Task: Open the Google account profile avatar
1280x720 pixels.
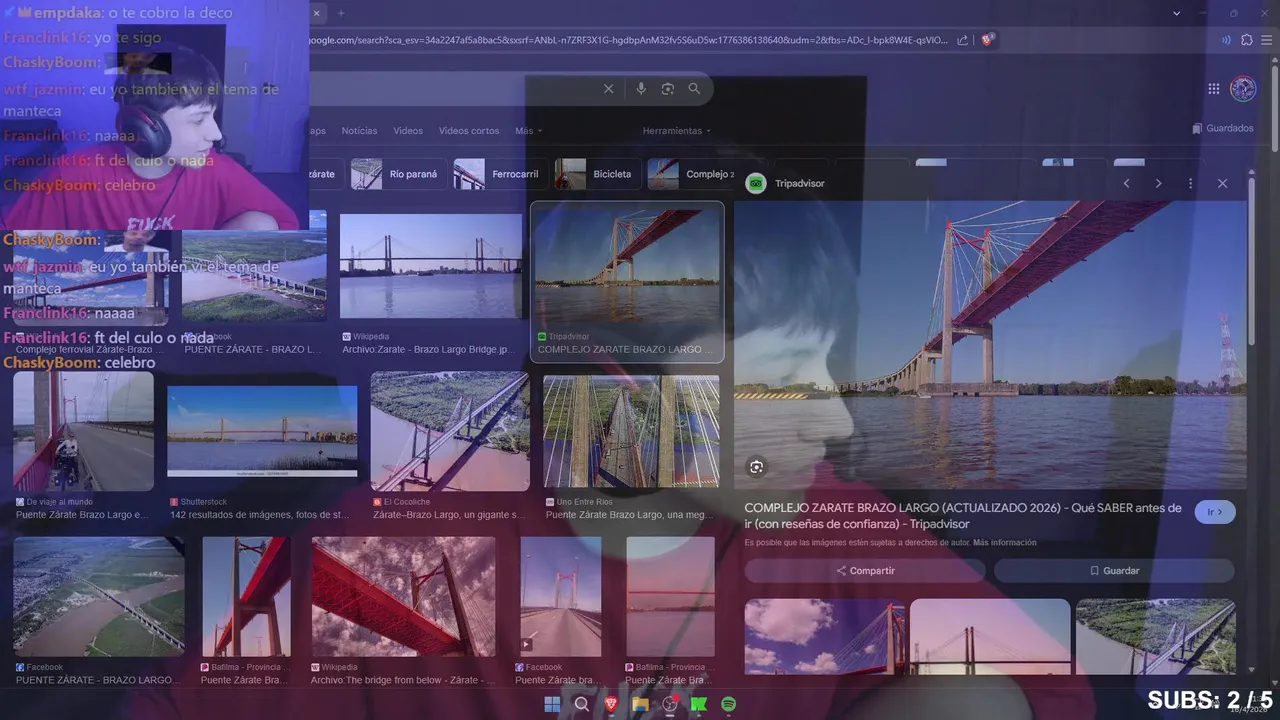Action: click(x=1243, y=89)
